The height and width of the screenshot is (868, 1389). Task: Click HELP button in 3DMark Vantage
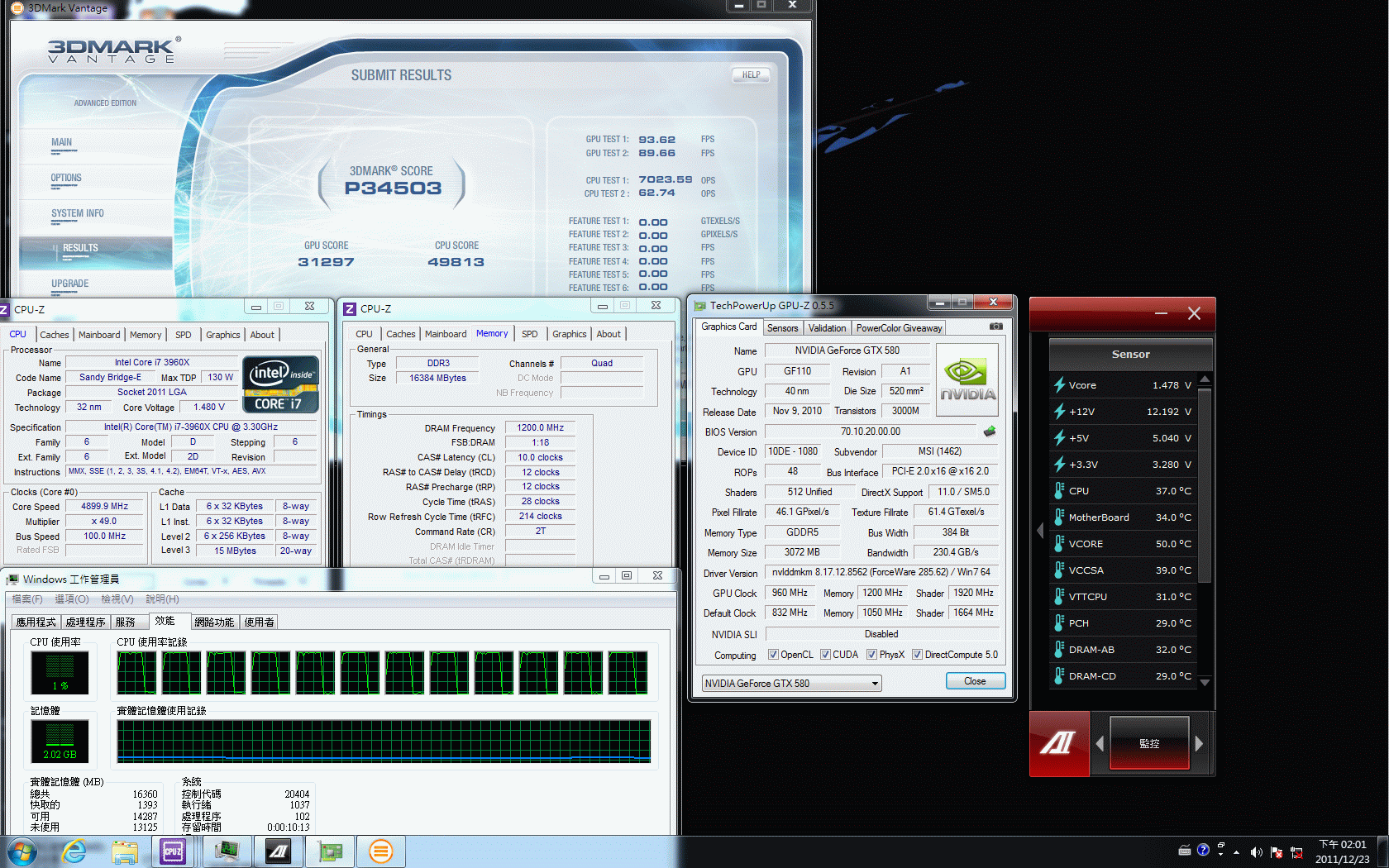pyautogui.click(x=751, y=75)
